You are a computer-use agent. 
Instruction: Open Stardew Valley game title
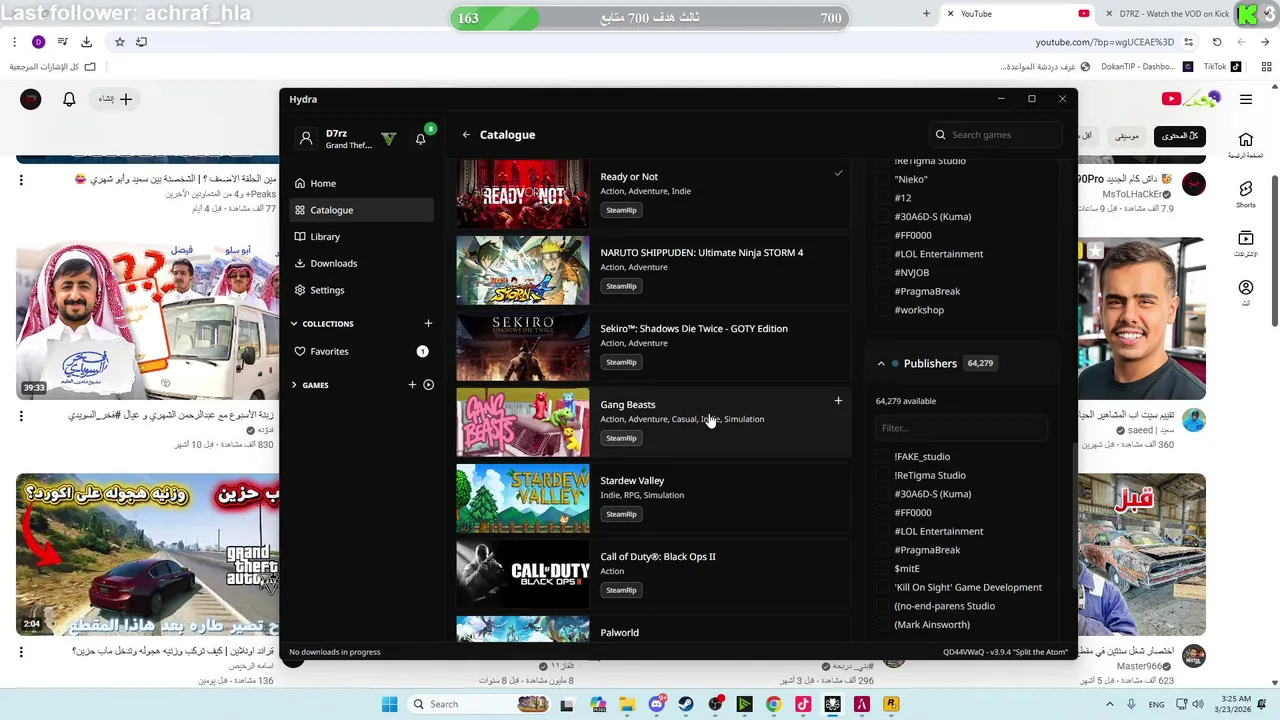pyautogui.click(x=632, y=481)
